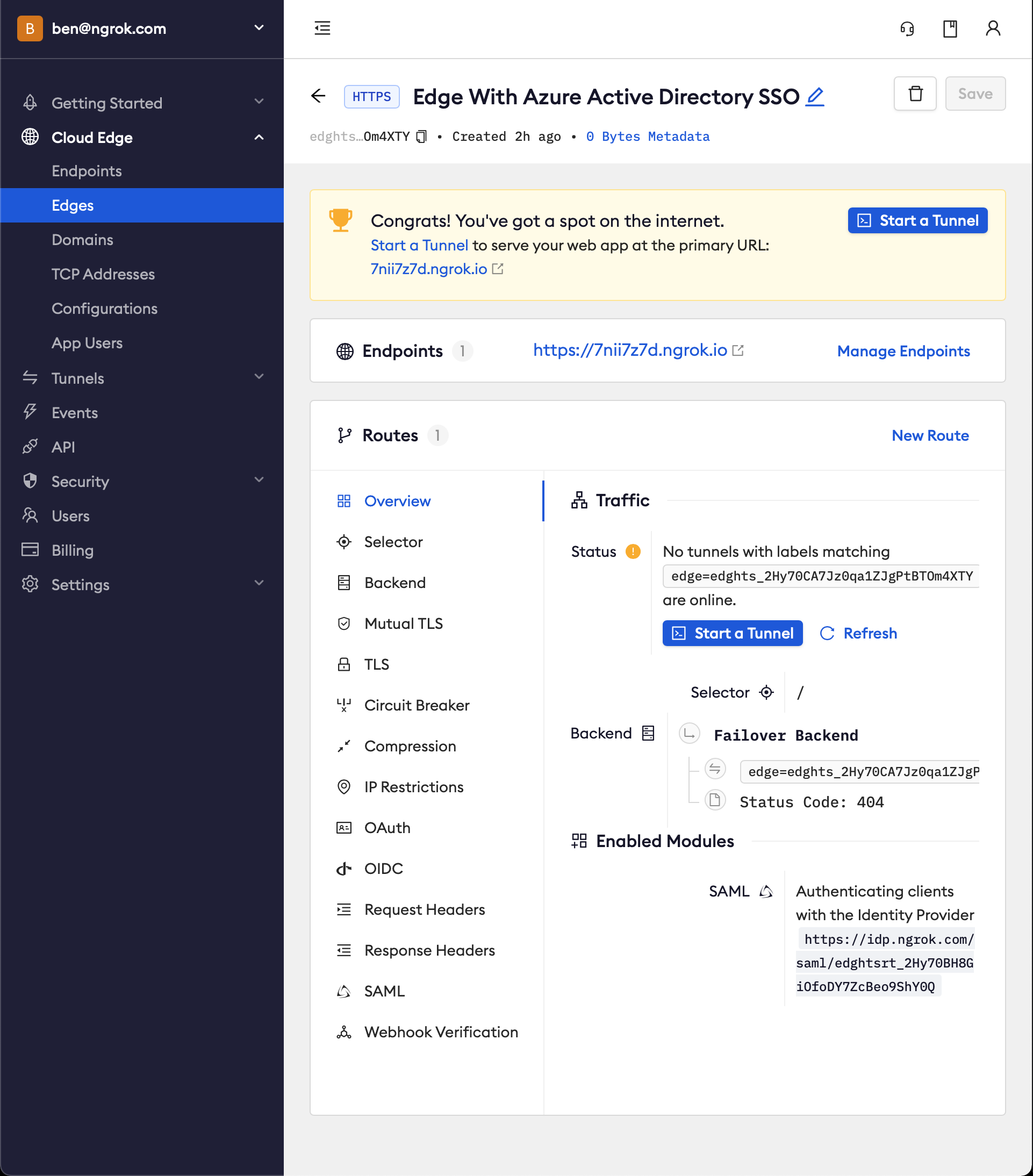Open Backend route tab
Screen dimensions: 1033x1176
coord(427,583)
